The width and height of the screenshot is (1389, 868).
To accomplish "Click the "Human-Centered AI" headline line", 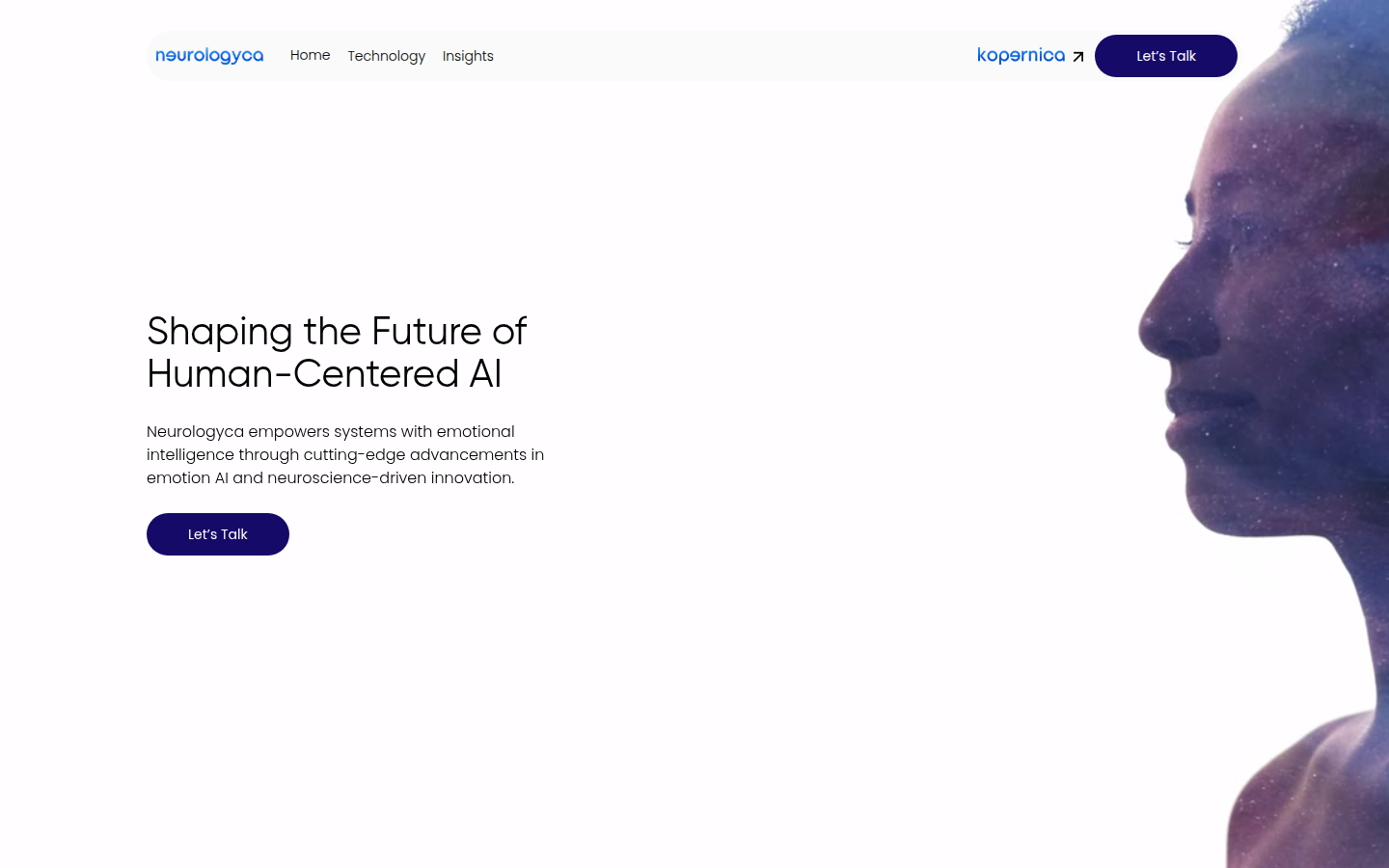I will (x=324, y=374).
